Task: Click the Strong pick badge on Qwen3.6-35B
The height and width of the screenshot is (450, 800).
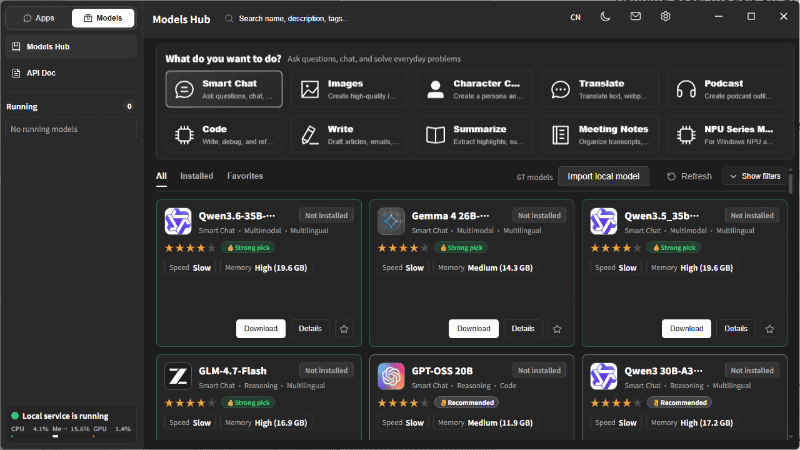Action: pos(248,247)
